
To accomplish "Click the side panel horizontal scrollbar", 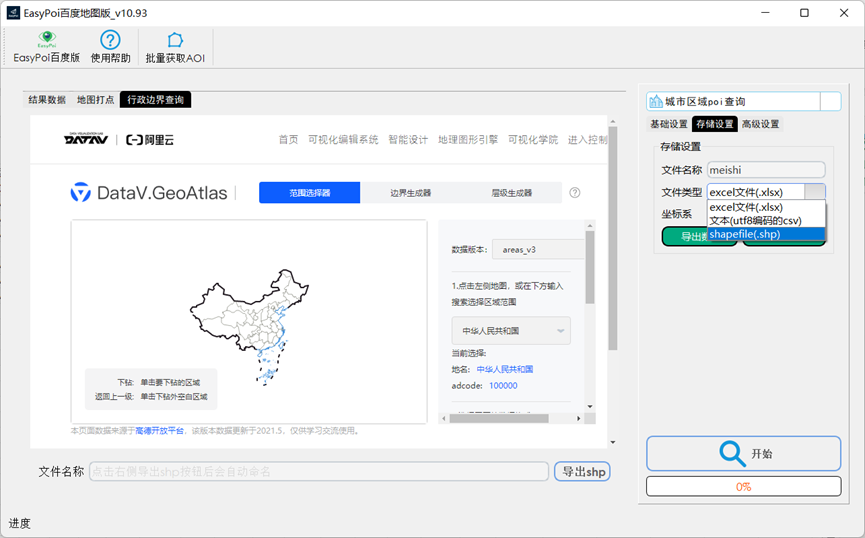I will 499,418.
